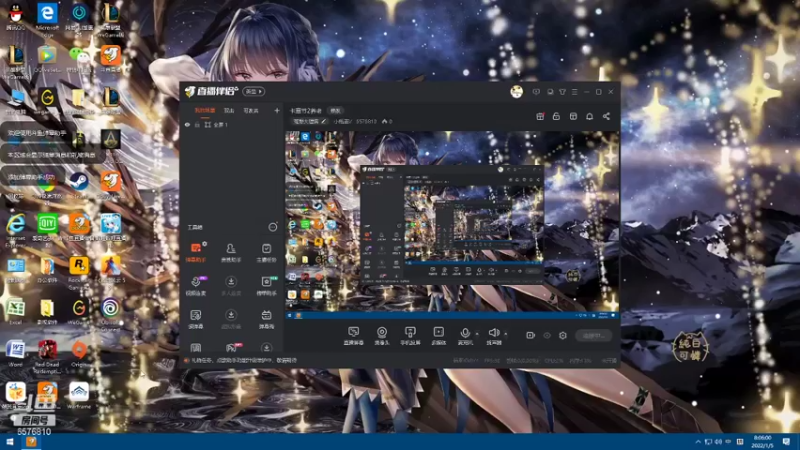
Task: Select the Word desktop icon
Action: pos(15,354)
